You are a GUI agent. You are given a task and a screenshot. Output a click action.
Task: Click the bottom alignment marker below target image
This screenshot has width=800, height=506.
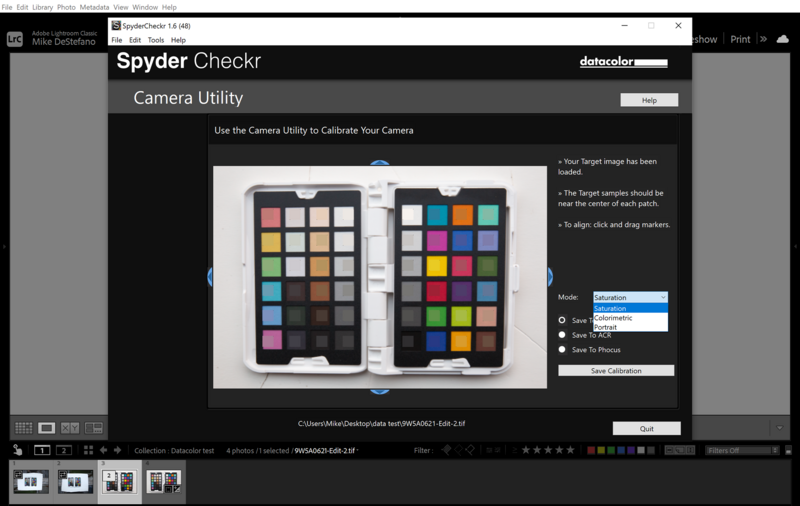(380, 391)
